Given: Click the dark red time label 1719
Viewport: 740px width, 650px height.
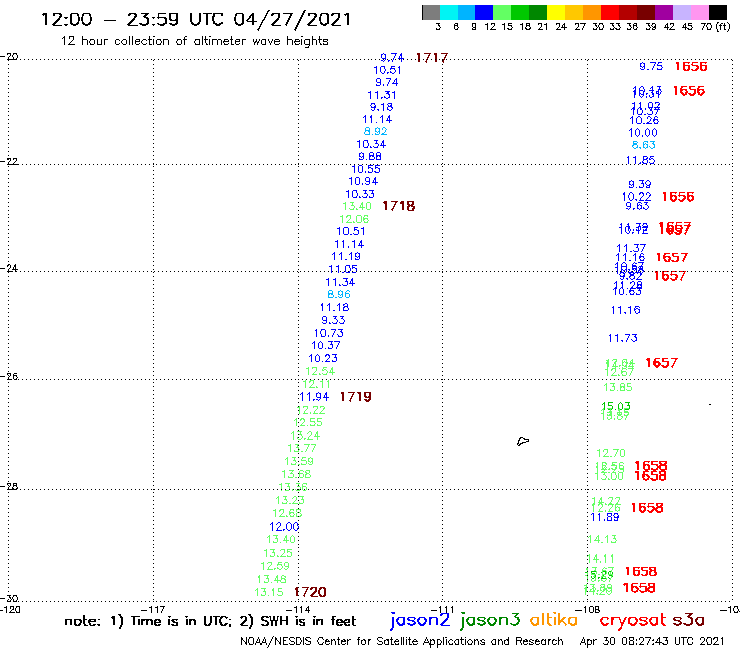Looking at the screenshot, I should (x=356, y=397).
